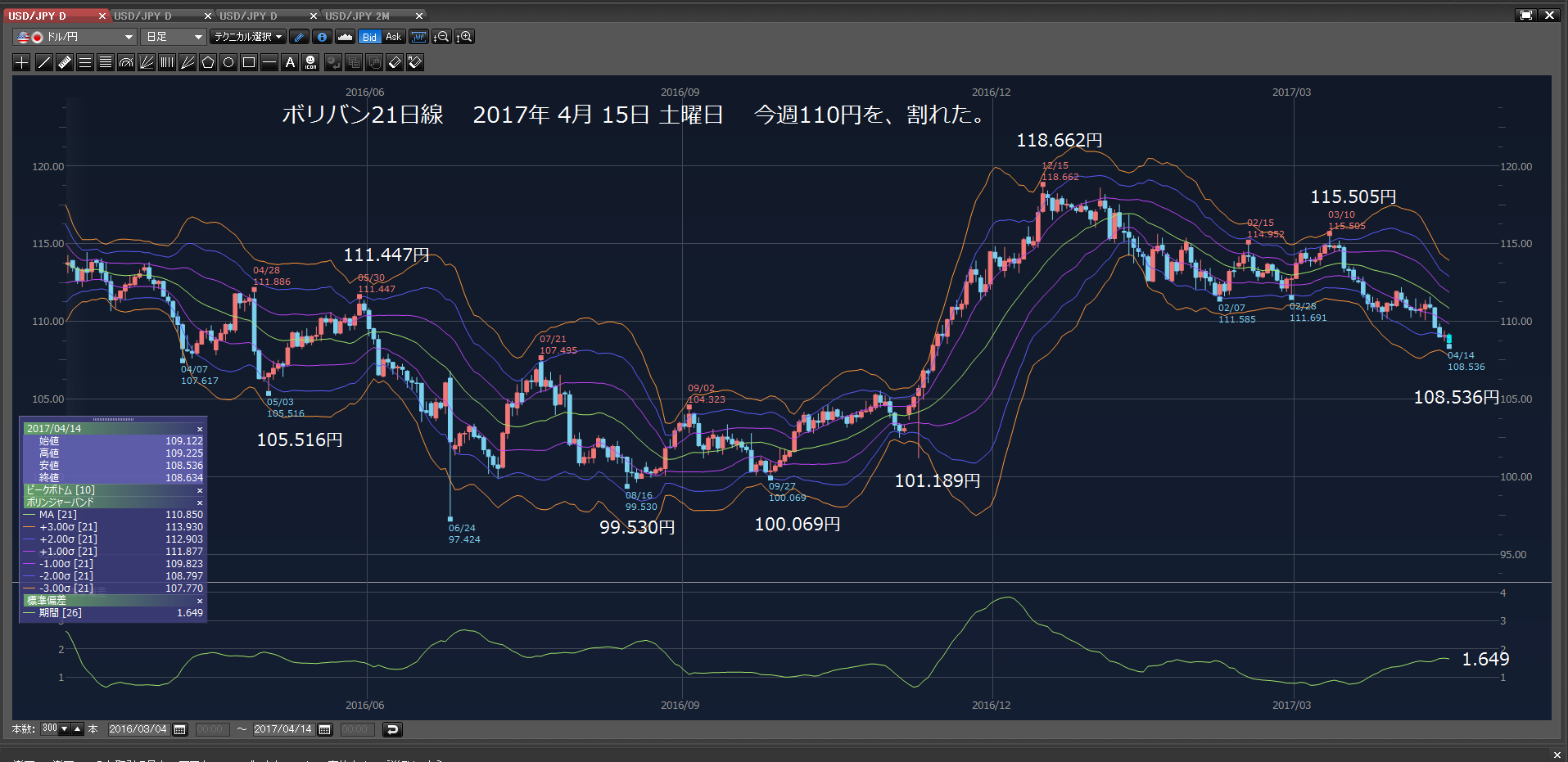Select the text annotation A tool
Screen dimensions: 1568x762
click(290, 62)
